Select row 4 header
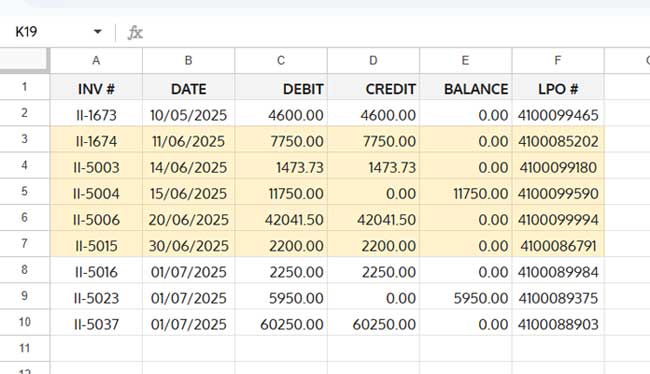650x374 pixels. (x=24, y=165)
